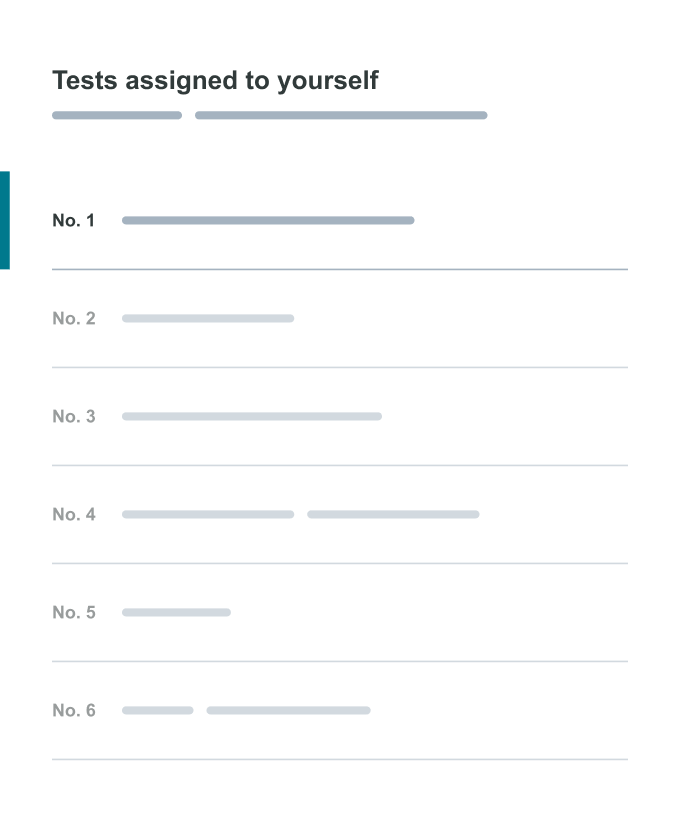Click the first short bar in row No. 6
This screenshot has width=680, height=840.
pyautogui.click(x=158, y=710)
